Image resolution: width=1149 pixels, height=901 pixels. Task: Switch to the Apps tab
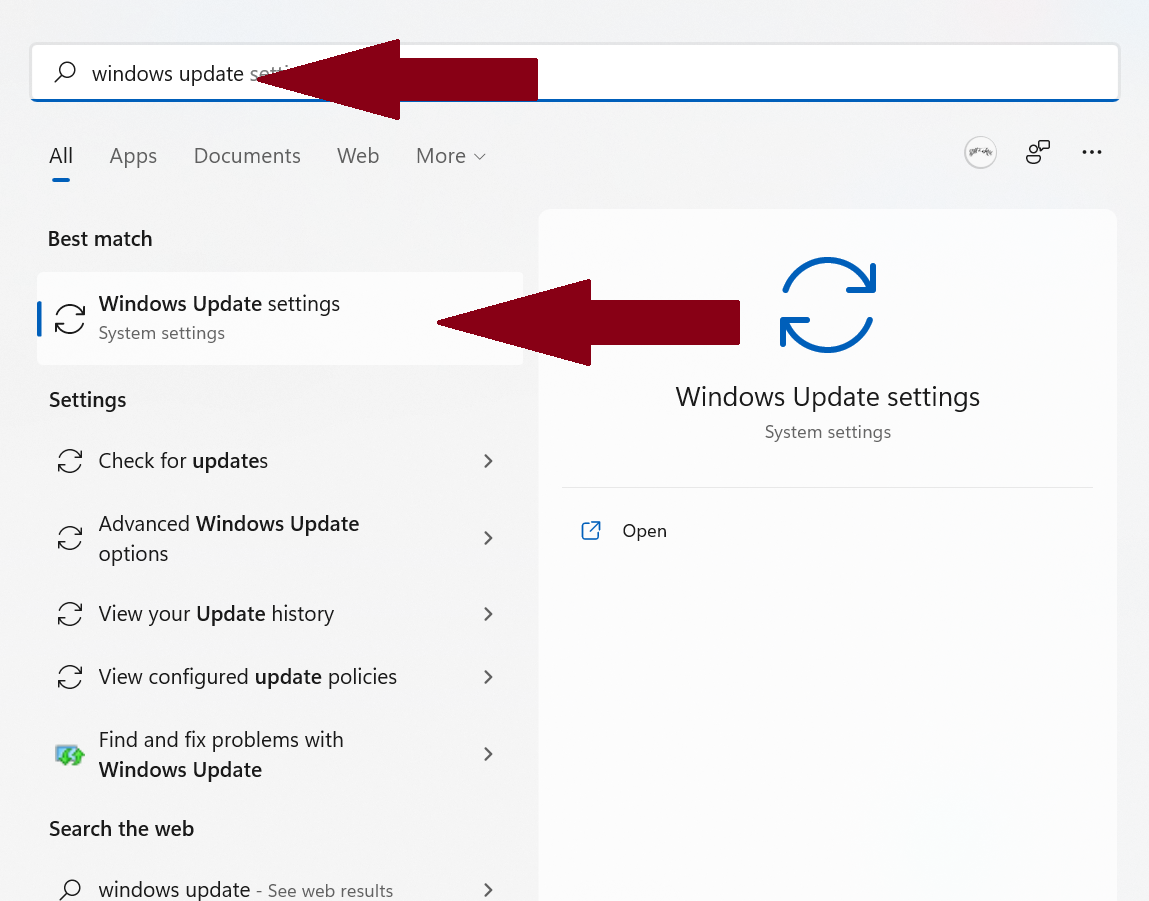pyautogui.click(x=133, y=156)
